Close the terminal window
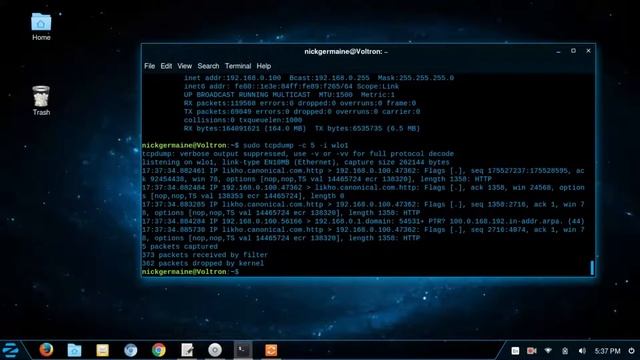Viewport: 640px width, 360px height. tap(588, 51)
